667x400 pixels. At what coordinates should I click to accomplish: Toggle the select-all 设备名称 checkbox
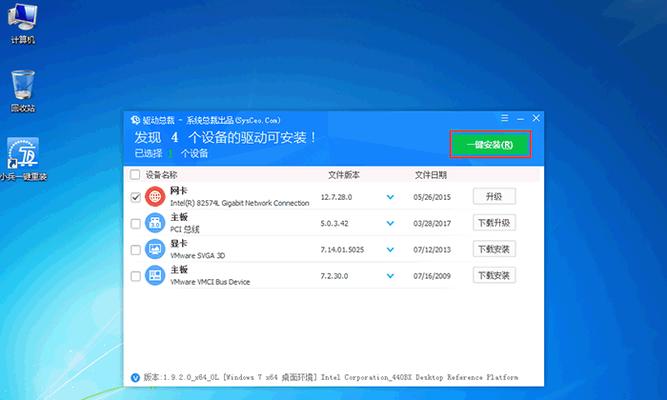pyautogui.click(x=135, y=174)
